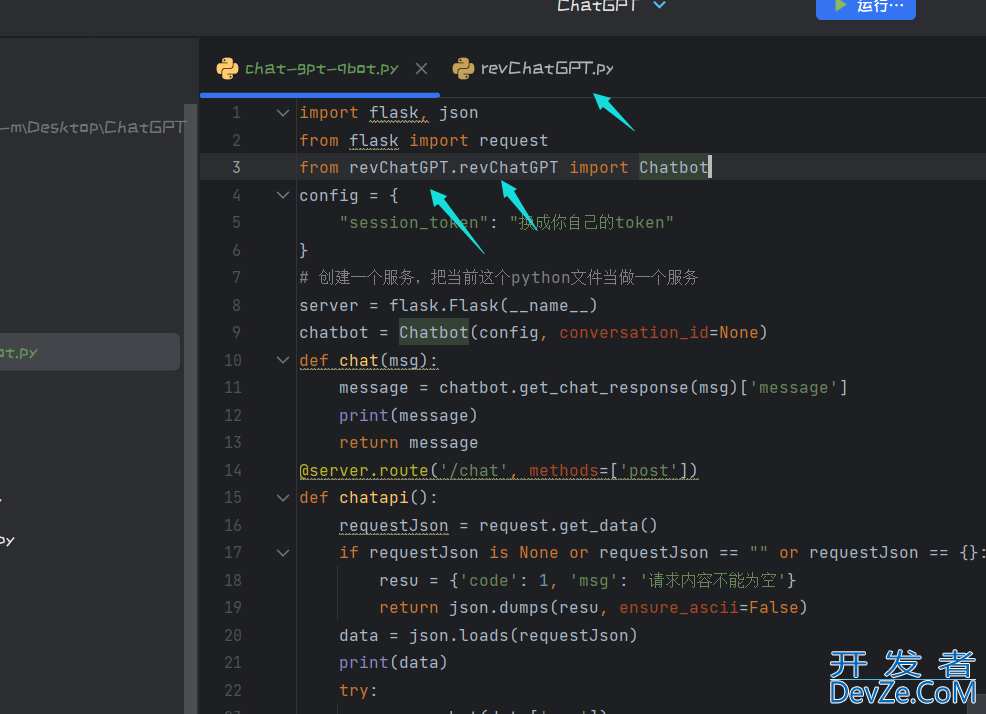986x714 pixels.
Task: Click def chatapi function name
Action: [374, 498]
